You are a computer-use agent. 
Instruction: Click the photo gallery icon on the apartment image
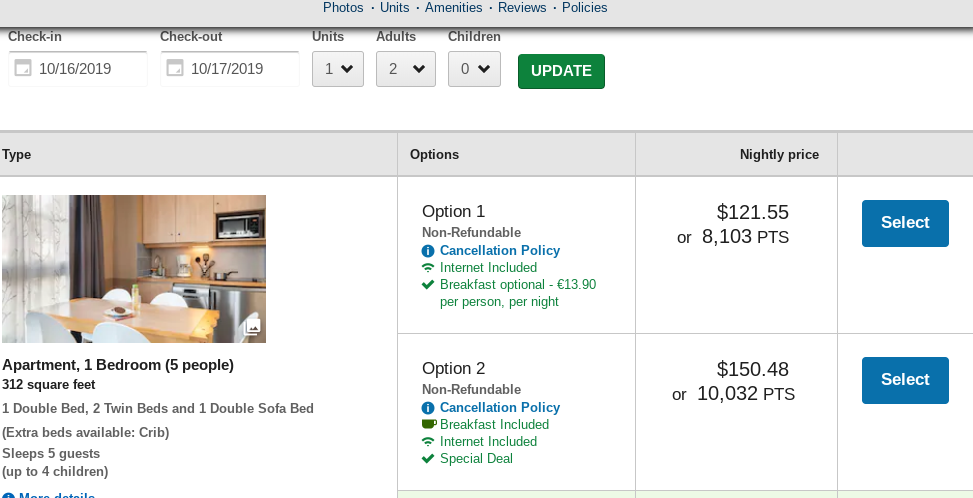pyautogui.click(x=252, y=327)
